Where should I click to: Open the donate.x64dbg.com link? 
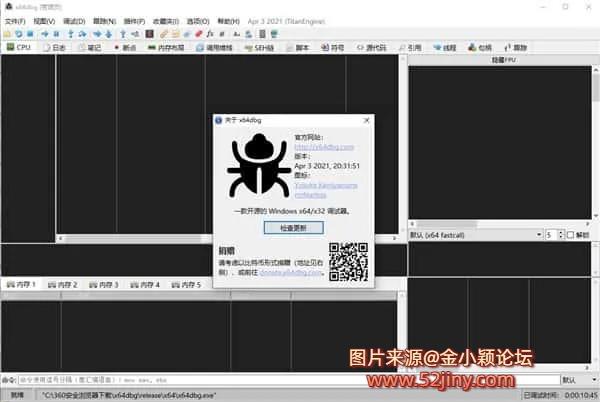point(290,273)
